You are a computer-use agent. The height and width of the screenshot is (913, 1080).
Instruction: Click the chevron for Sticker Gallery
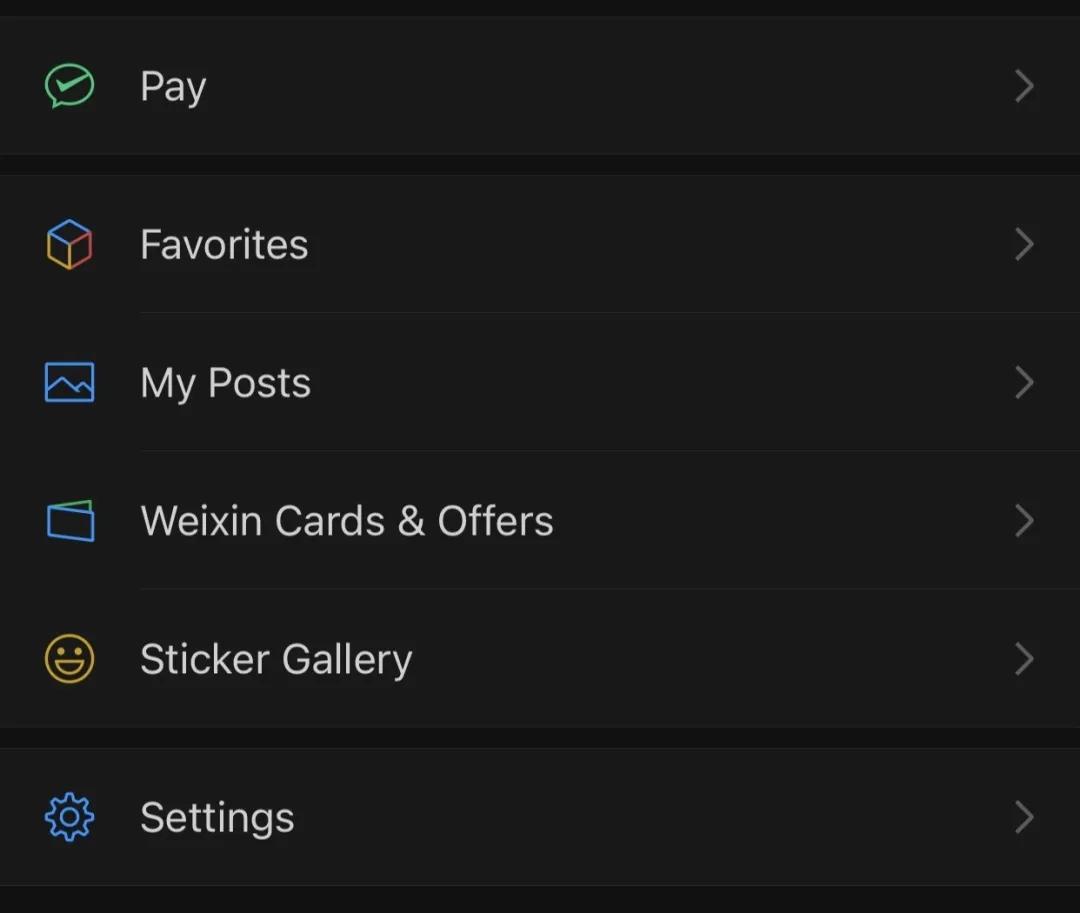pyautogui.click(x=1024, y=659)
